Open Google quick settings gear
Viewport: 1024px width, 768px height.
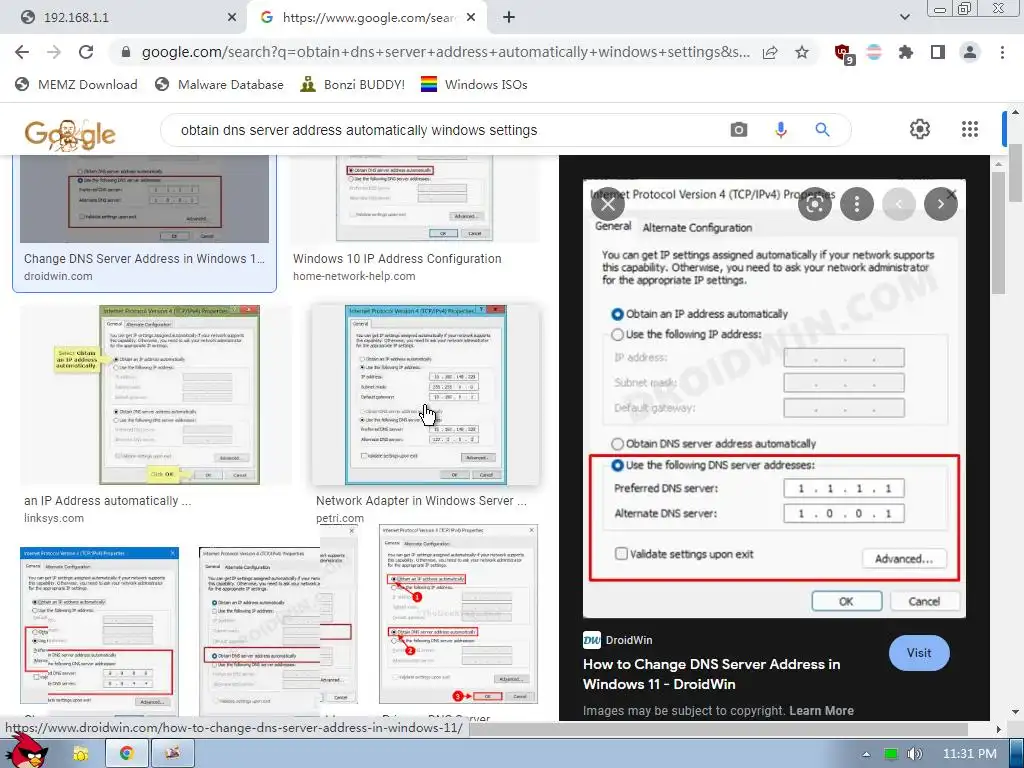[920, 129]
